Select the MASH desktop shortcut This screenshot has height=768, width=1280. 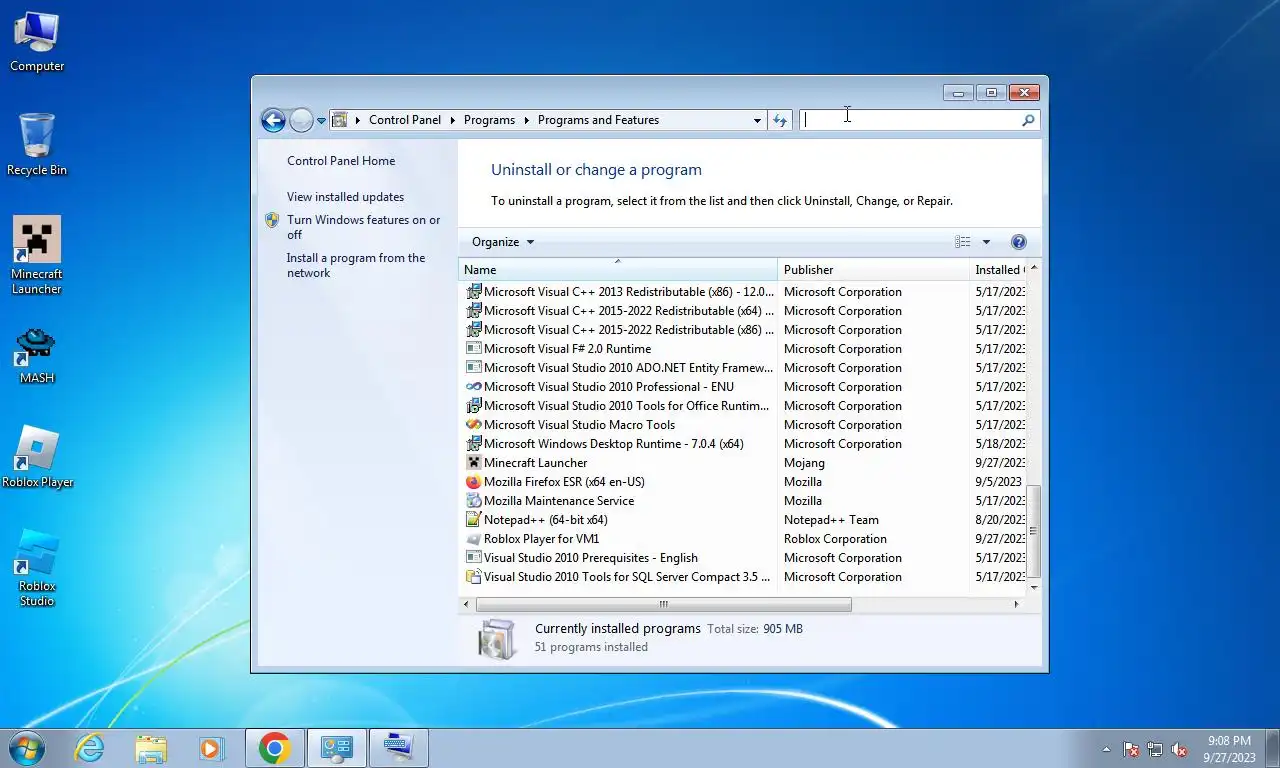click(x=37, y=356)
